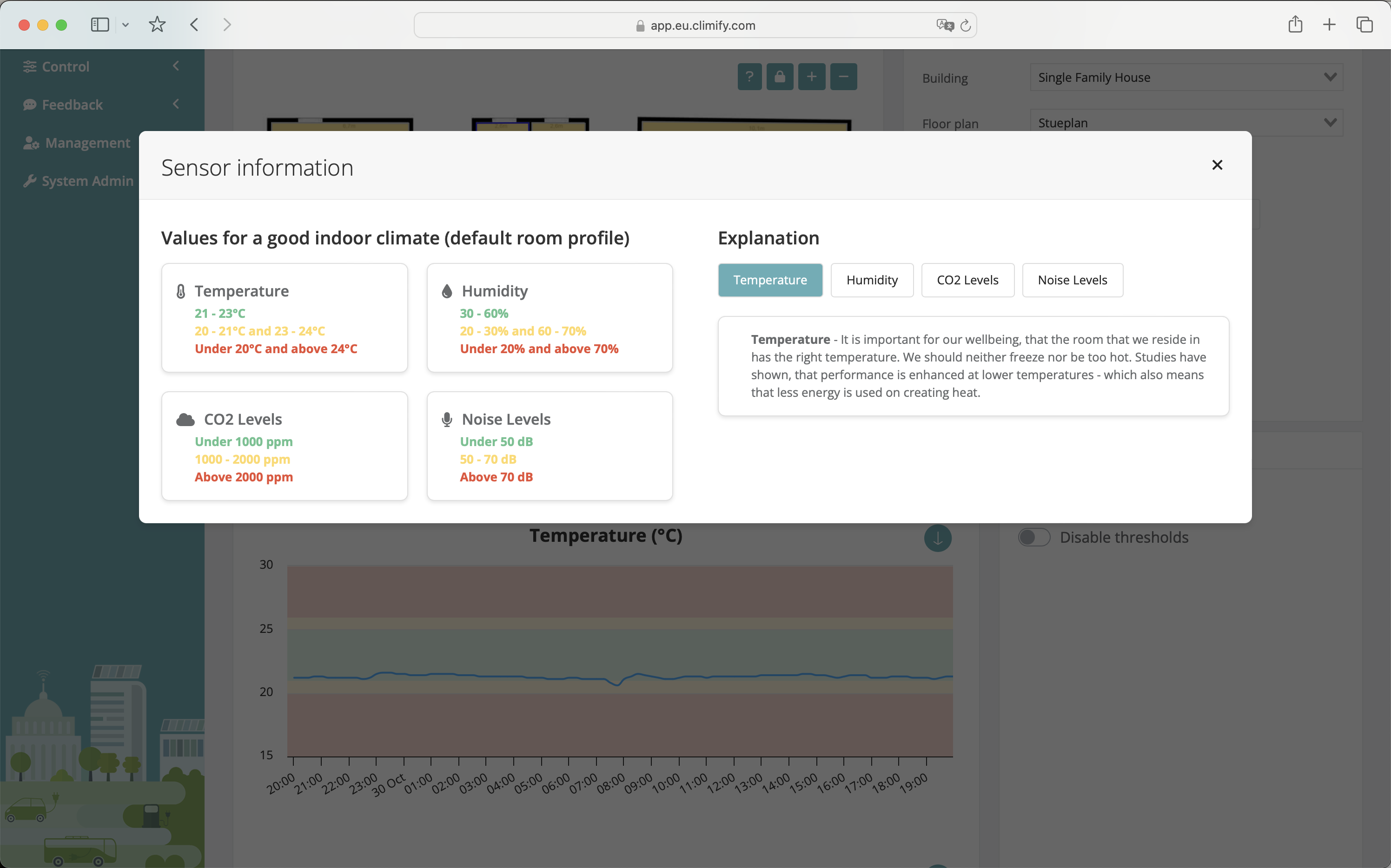1391x868 pixels.
Task: Click '20 - 30% and 60 - 70%' humidity text
Action: click(x=523, y=331)
